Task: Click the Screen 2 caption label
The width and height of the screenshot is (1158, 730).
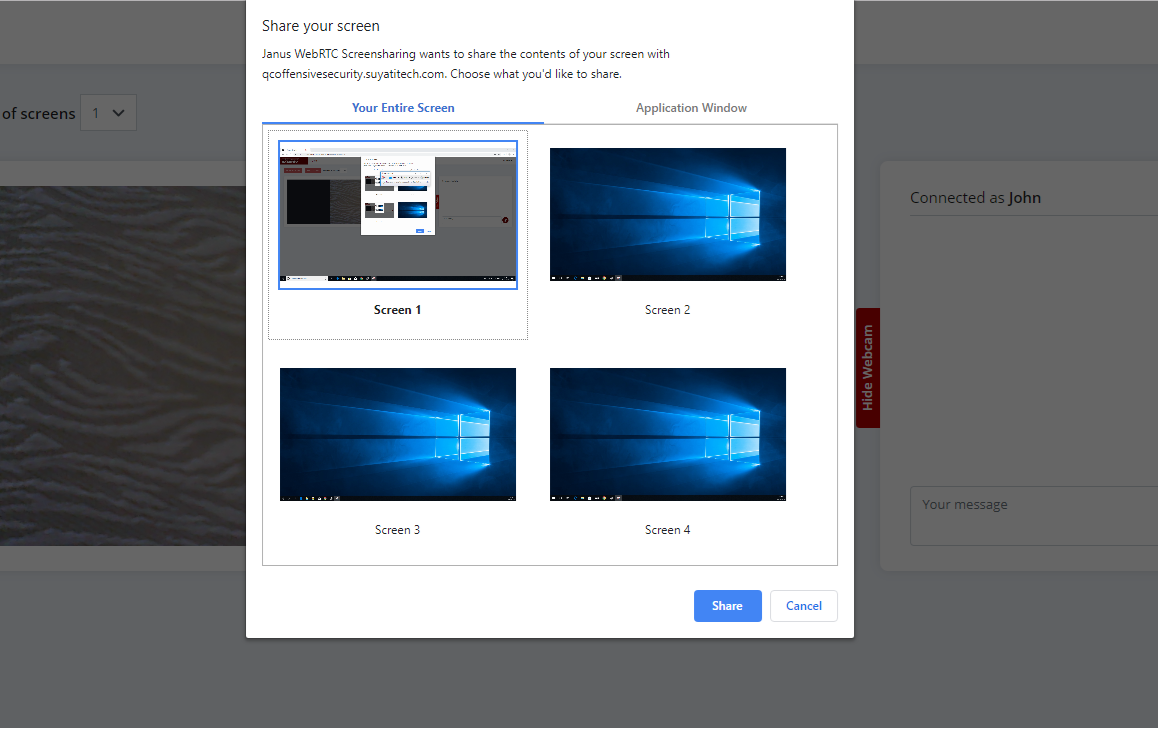Action: (667, 309)
